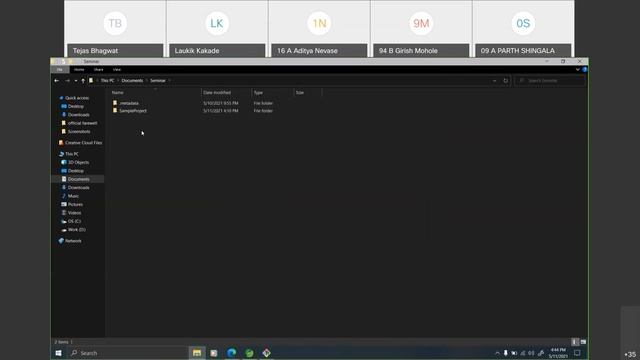
Task: Switch to the View ribbon tab
Action: [117, 70]
